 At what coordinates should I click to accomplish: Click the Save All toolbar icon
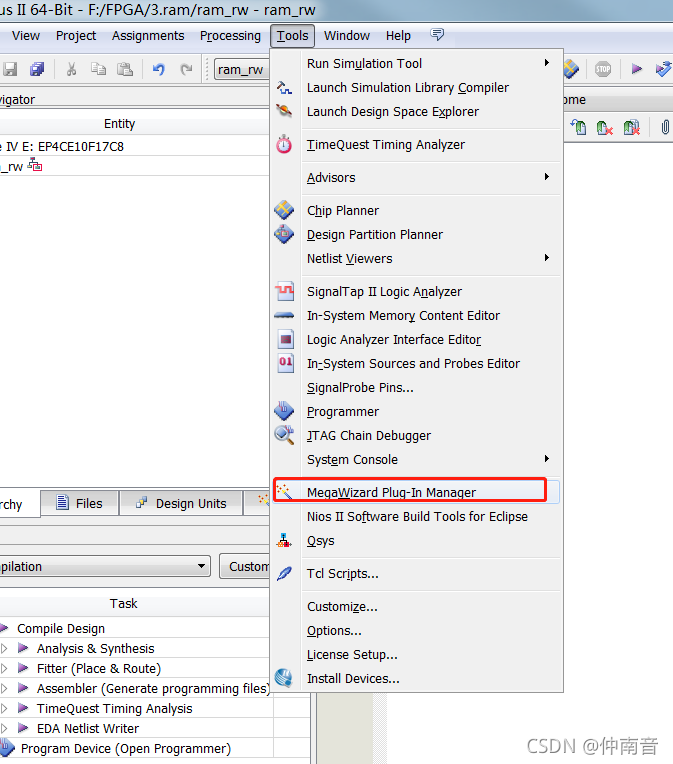37,69
